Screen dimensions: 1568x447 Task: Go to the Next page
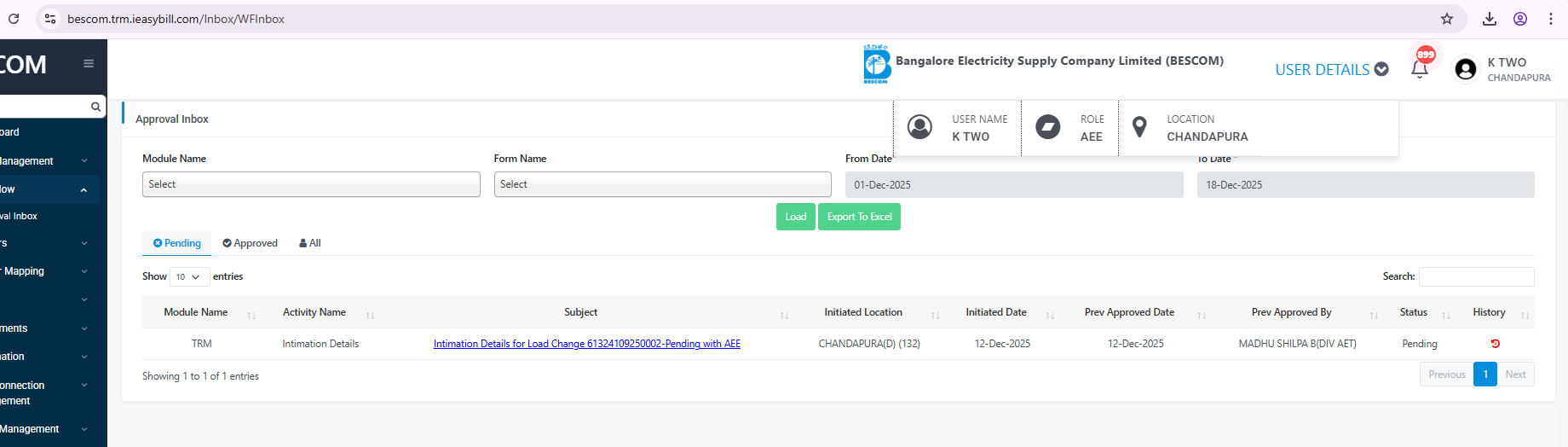(1515, 374)
